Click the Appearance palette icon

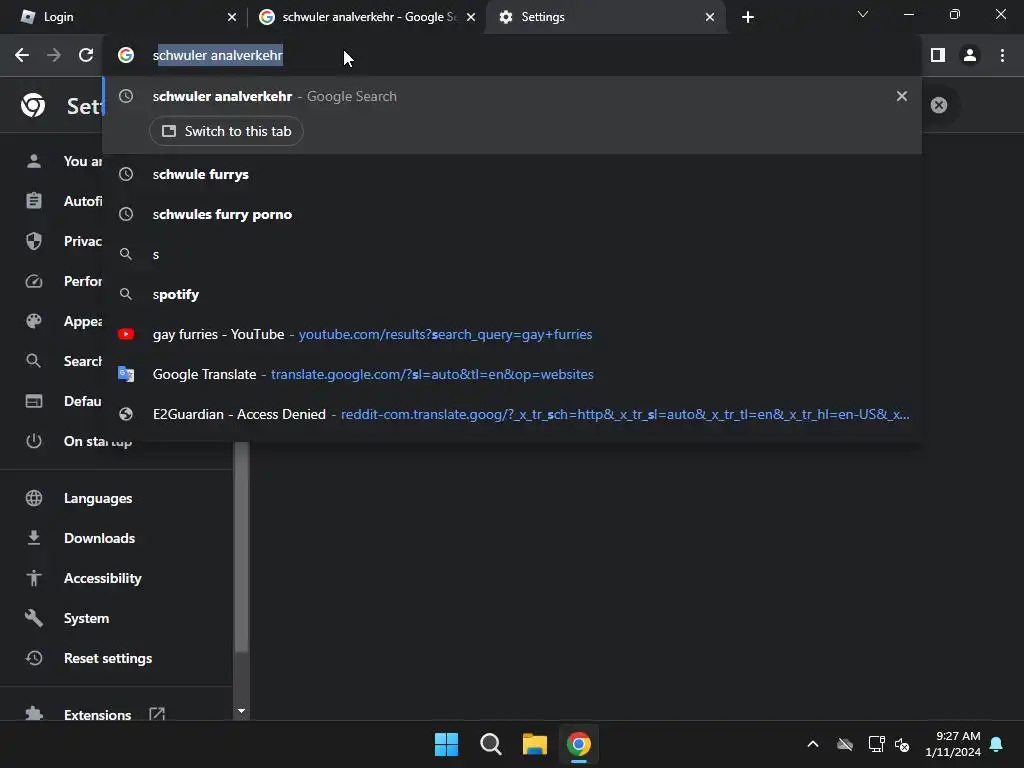(34, 321)
